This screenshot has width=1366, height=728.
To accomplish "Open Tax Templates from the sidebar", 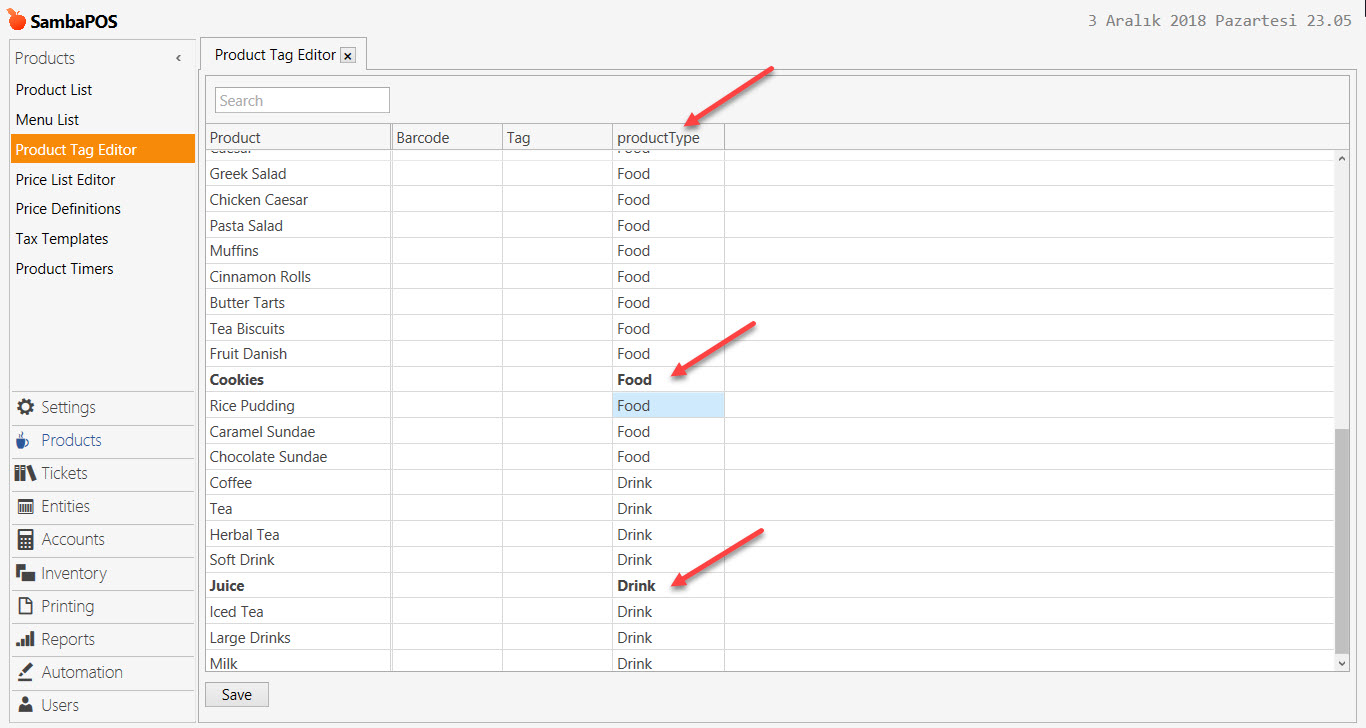I will [62, 239].
